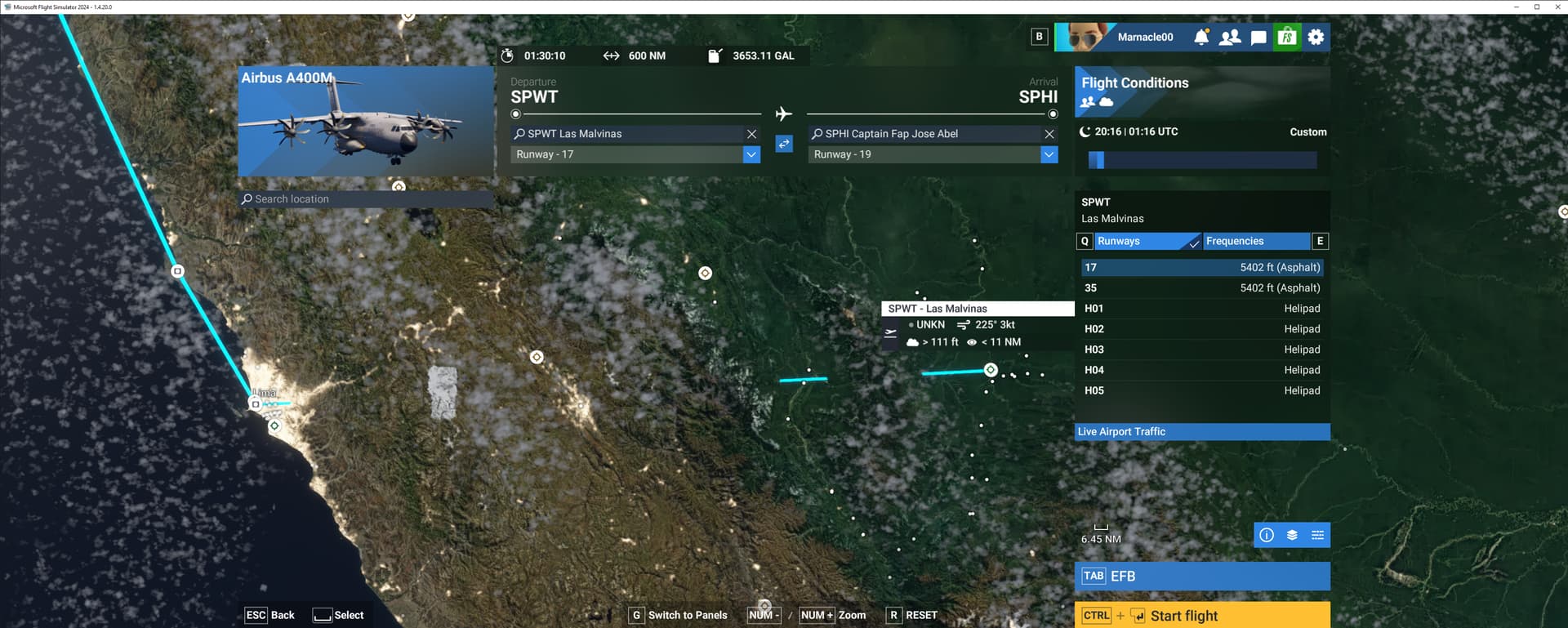Click Switch to Panels
The height and width of the screenshot is (628, 1568).
click(678, 615)
